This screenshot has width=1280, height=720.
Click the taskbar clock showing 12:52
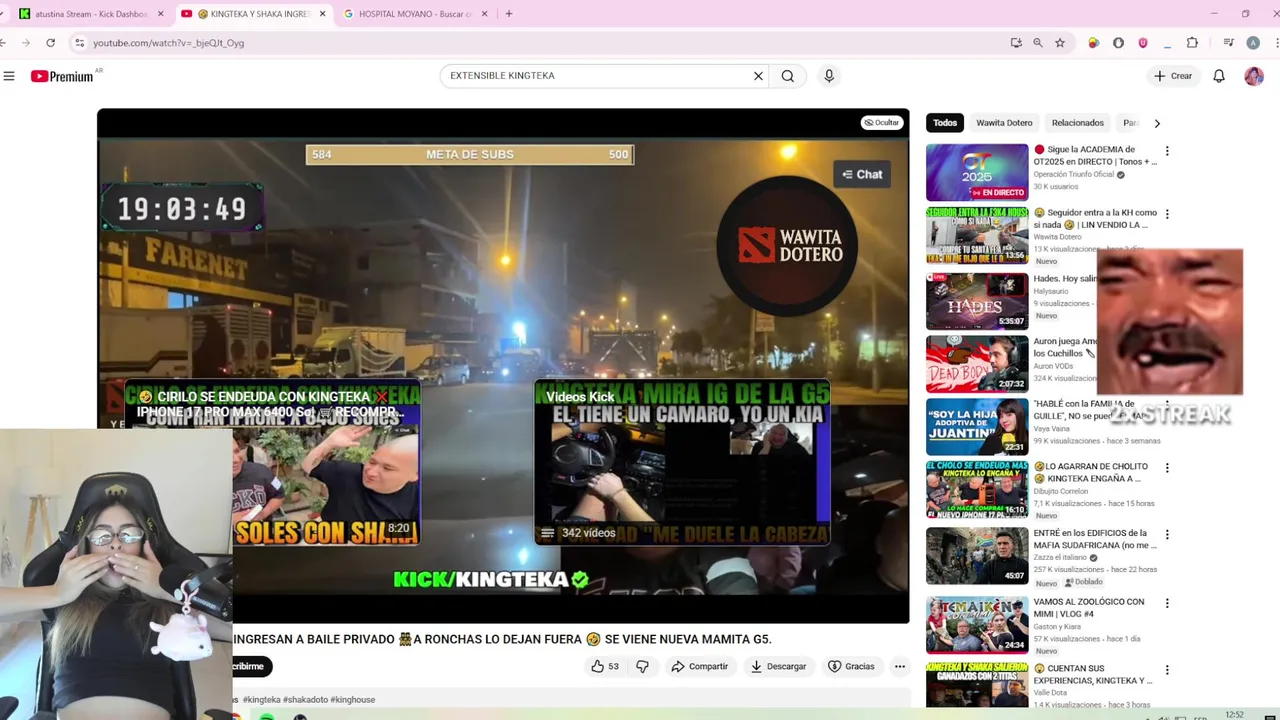[x=1235, y=714]
